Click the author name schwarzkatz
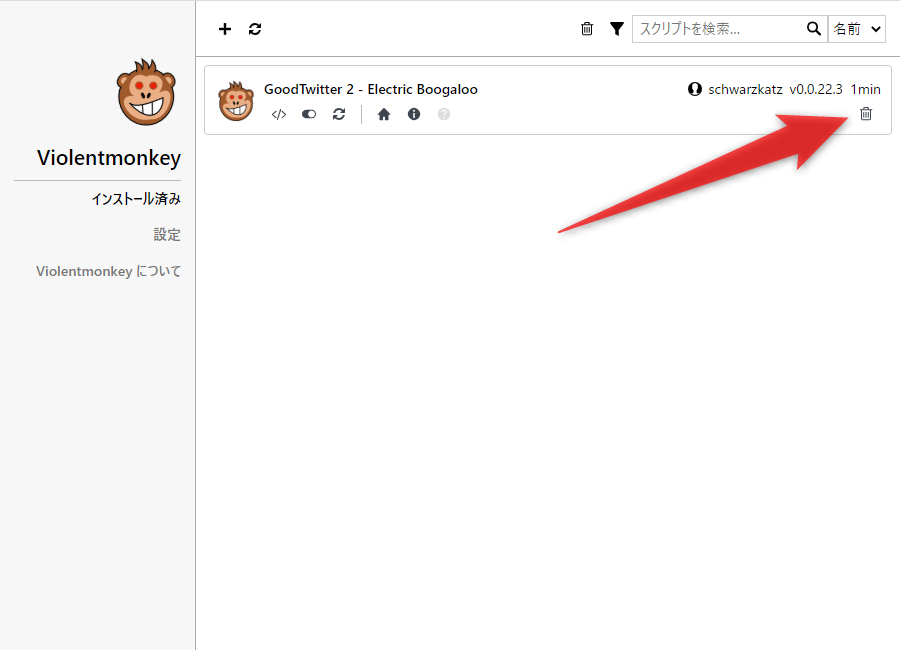The height and width of the screenshot is (650, 900). click(x=745, y=89)
